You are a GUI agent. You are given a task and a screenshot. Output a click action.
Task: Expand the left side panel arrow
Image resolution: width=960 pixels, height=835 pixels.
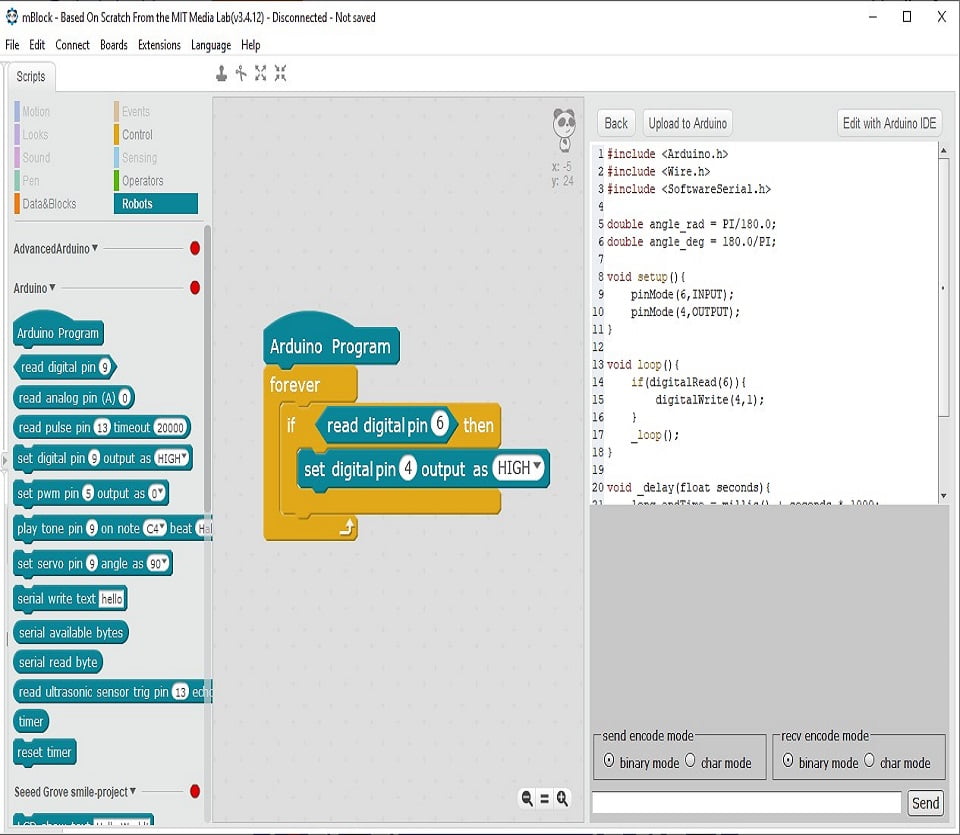pyautogui.click(x=4, y=459)
